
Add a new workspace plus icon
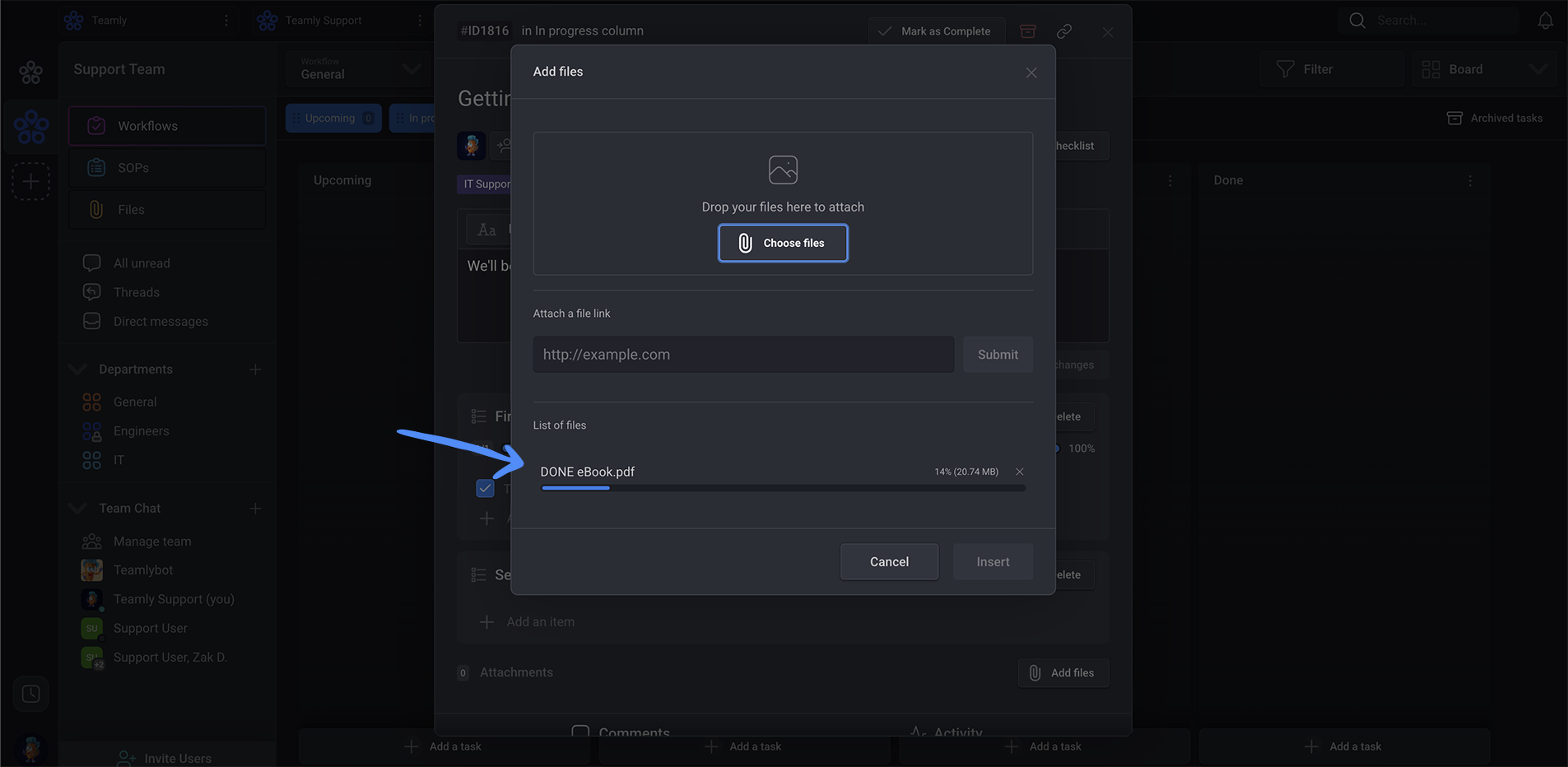[x=31, y=181]
